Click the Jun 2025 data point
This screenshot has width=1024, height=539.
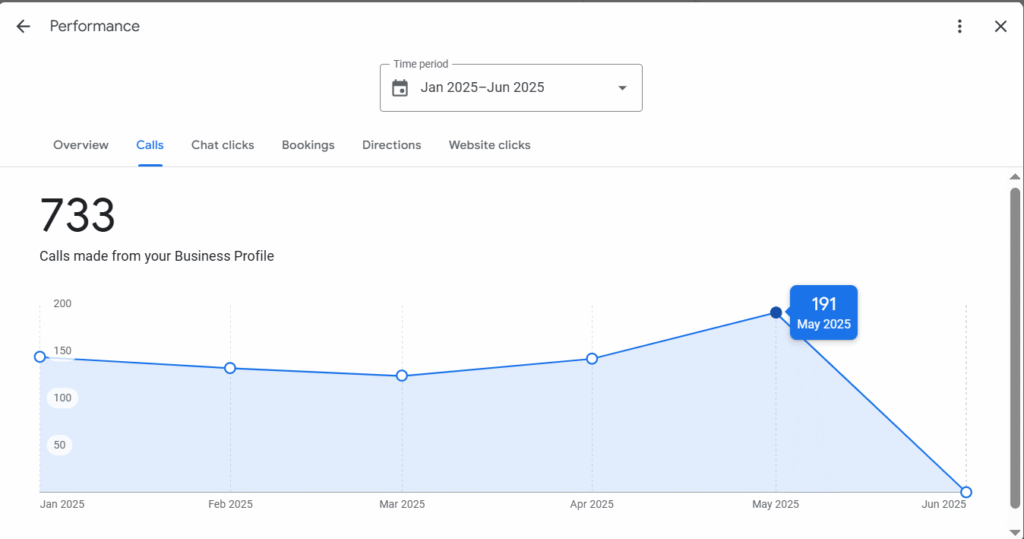tap(967, 492)
